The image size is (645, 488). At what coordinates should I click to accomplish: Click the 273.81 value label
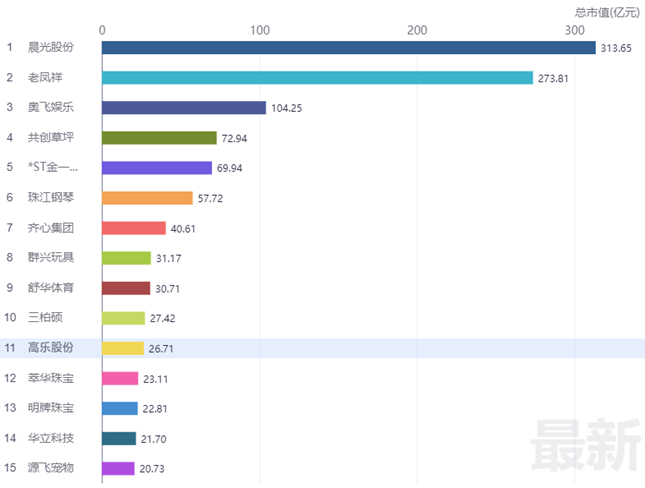tap(553, 78)
